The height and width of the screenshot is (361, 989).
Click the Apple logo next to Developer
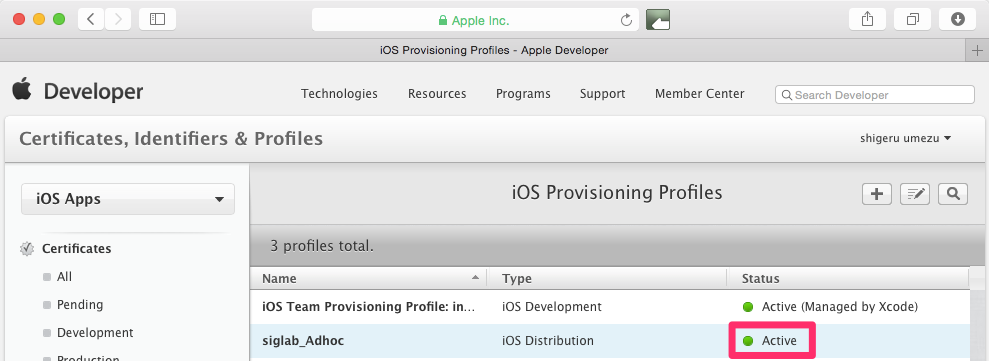(x=21, y=89)
